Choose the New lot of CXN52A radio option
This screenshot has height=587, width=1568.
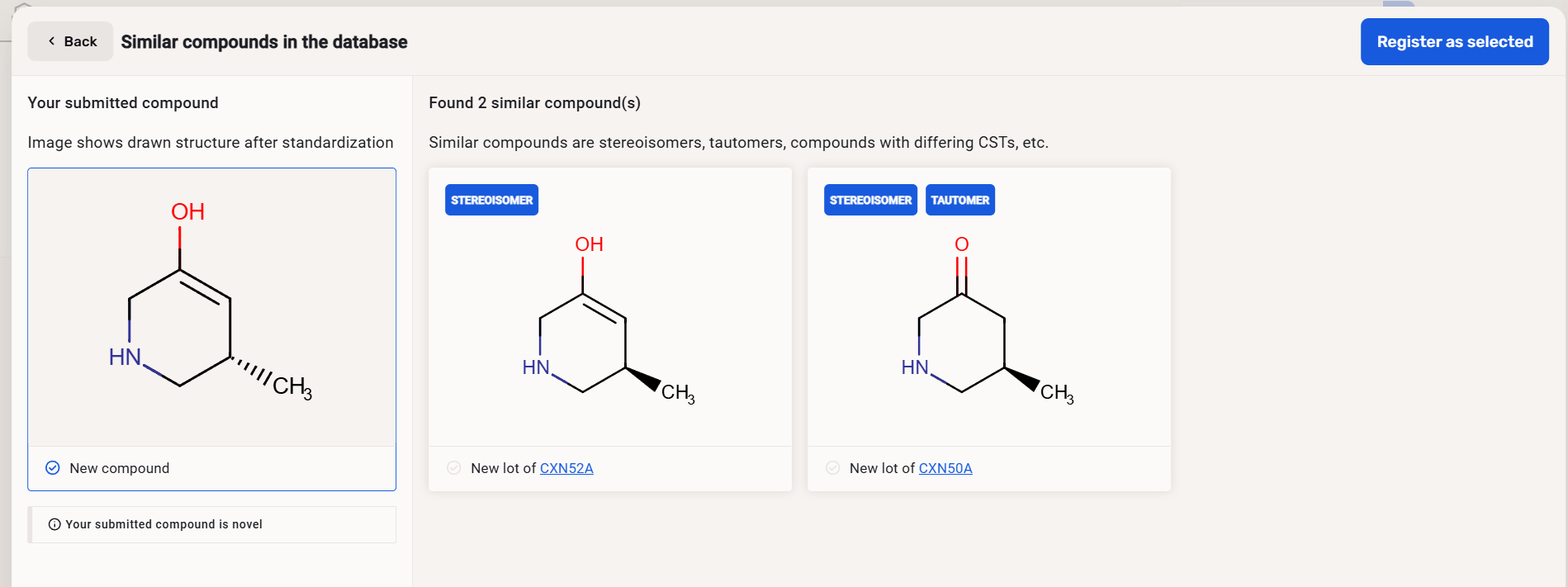(x=454, y=468)
